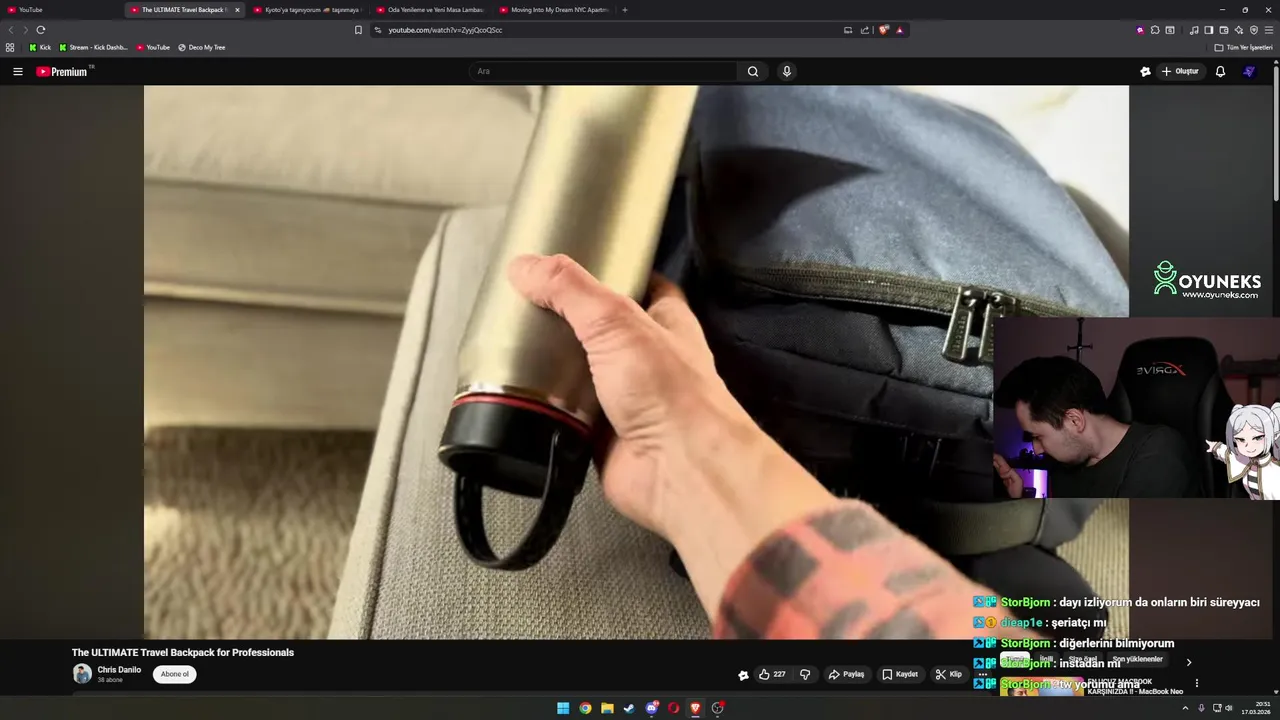Start voice search with microphone icon

(787, 71)
